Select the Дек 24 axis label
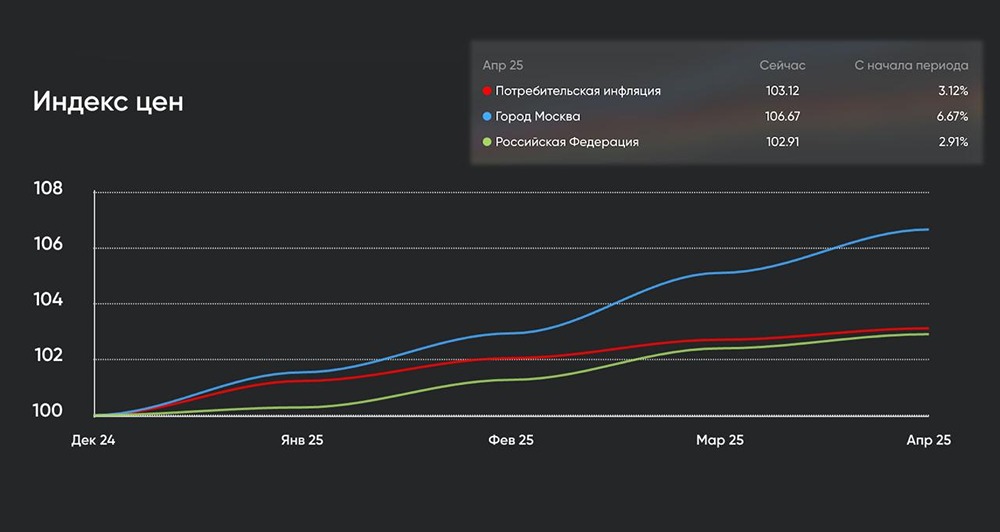This screenshot has height=532, width=1000. (94, 440)
